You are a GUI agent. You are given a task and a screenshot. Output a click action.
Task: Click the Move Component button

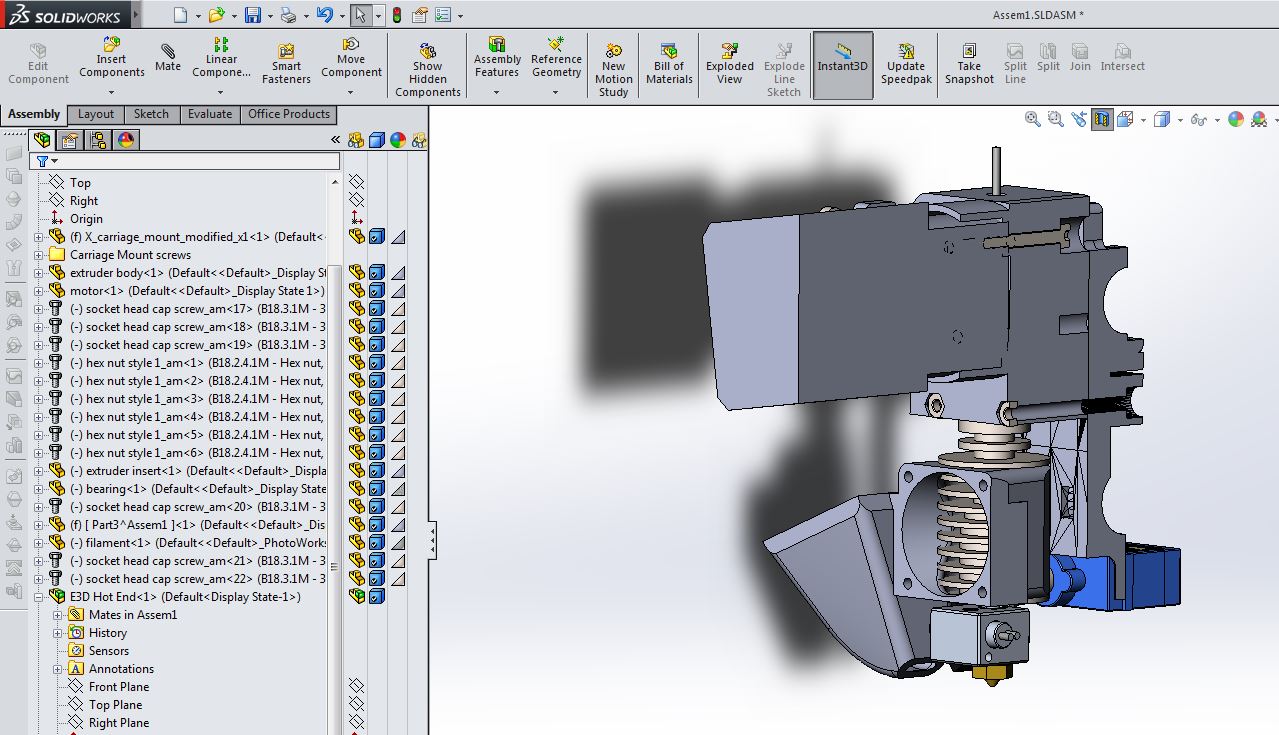[351, 46]
